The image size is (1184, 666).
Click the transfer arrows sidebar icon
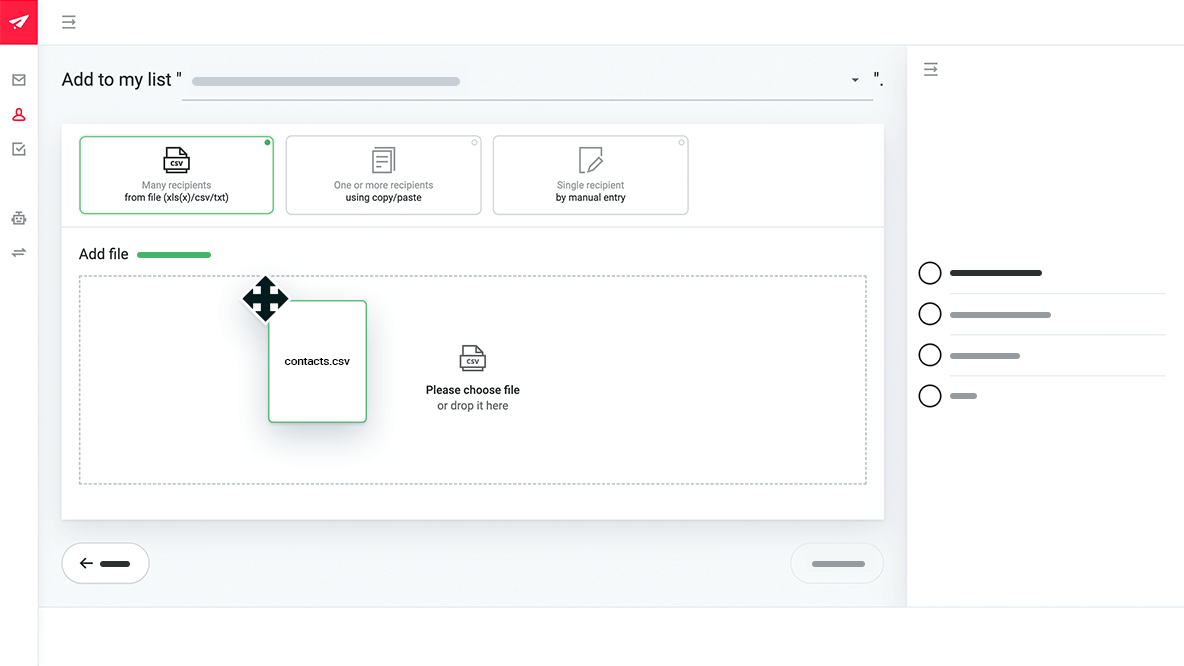coord(18,253)
